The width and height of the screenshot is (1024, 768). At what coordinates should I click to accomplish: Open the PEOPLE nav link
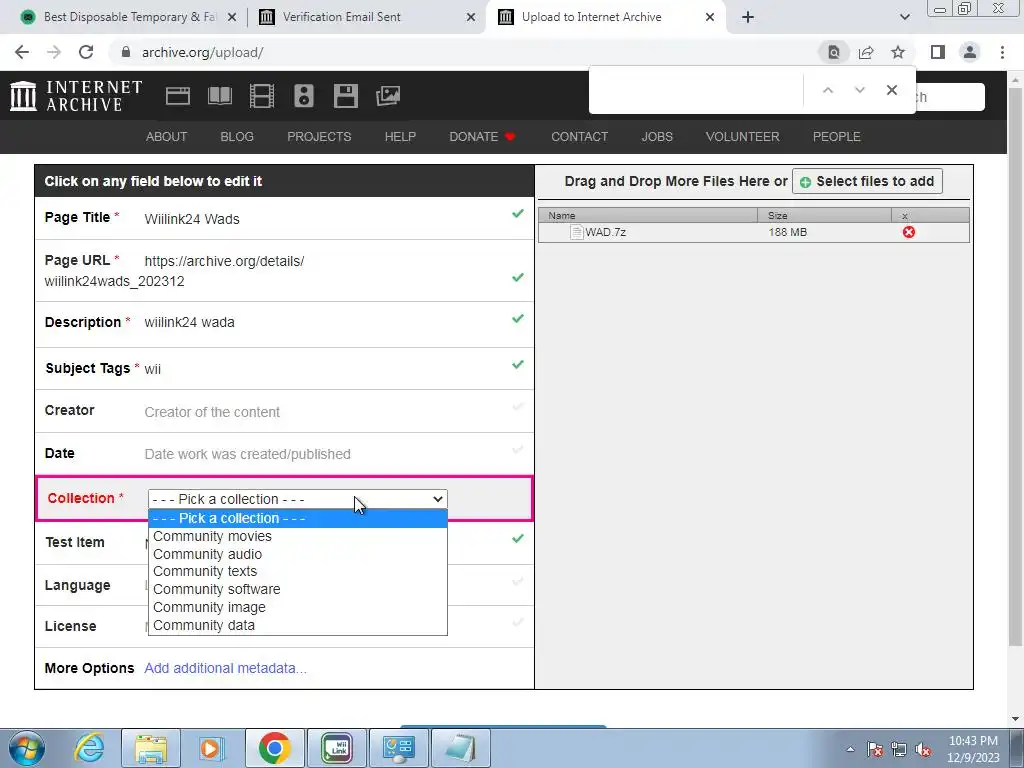coord(837,136)
